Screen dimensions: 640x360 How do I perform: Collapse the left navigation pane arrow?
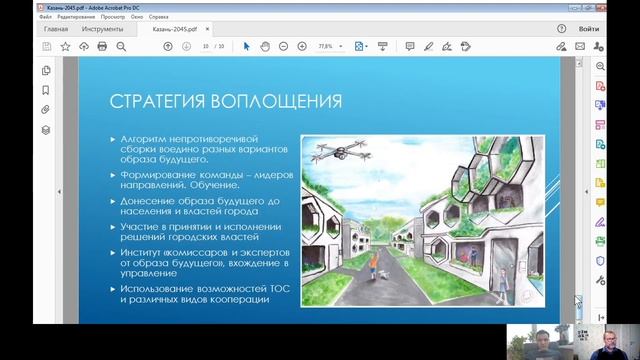coord(59,191)
